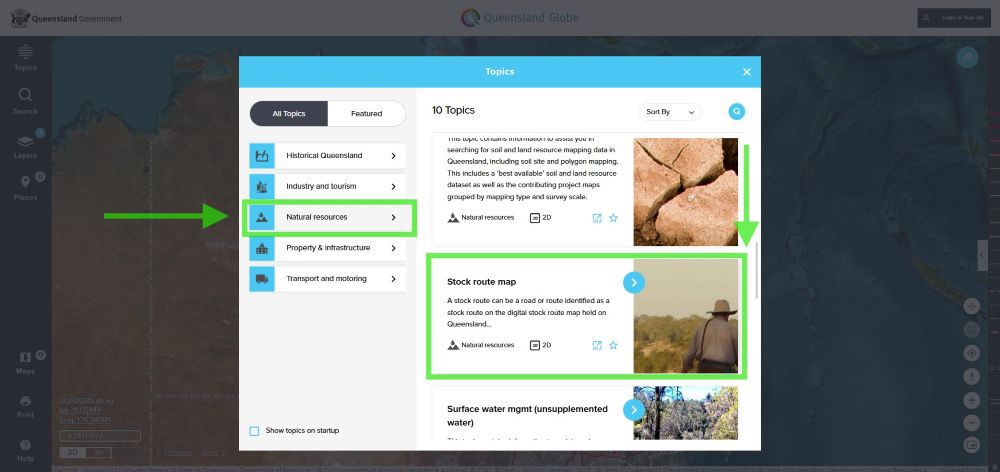Choose the Property & infrastructure category
The image size is (1000, 472).
[327, 248]
